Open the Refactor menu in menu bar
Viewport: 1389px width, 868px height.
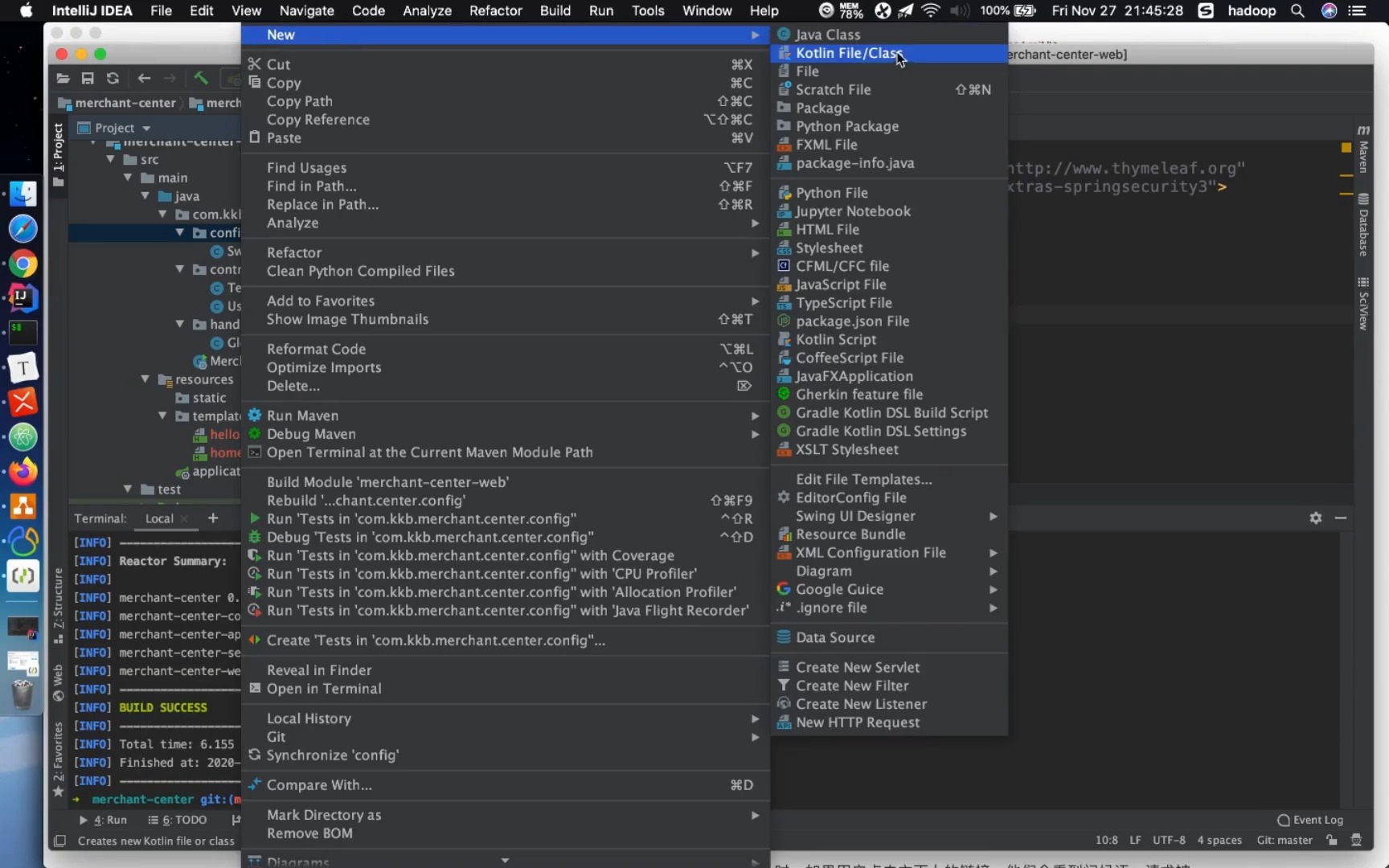(495, 10)
